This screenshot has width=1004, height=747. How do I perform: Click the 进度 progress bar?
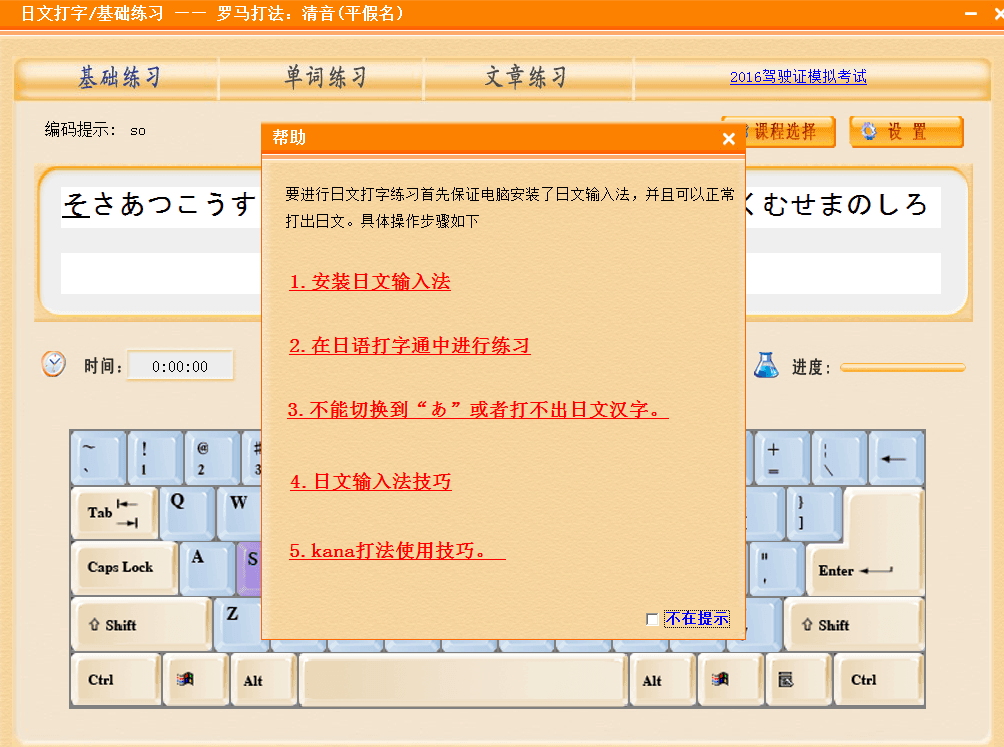tap(902, 367)
